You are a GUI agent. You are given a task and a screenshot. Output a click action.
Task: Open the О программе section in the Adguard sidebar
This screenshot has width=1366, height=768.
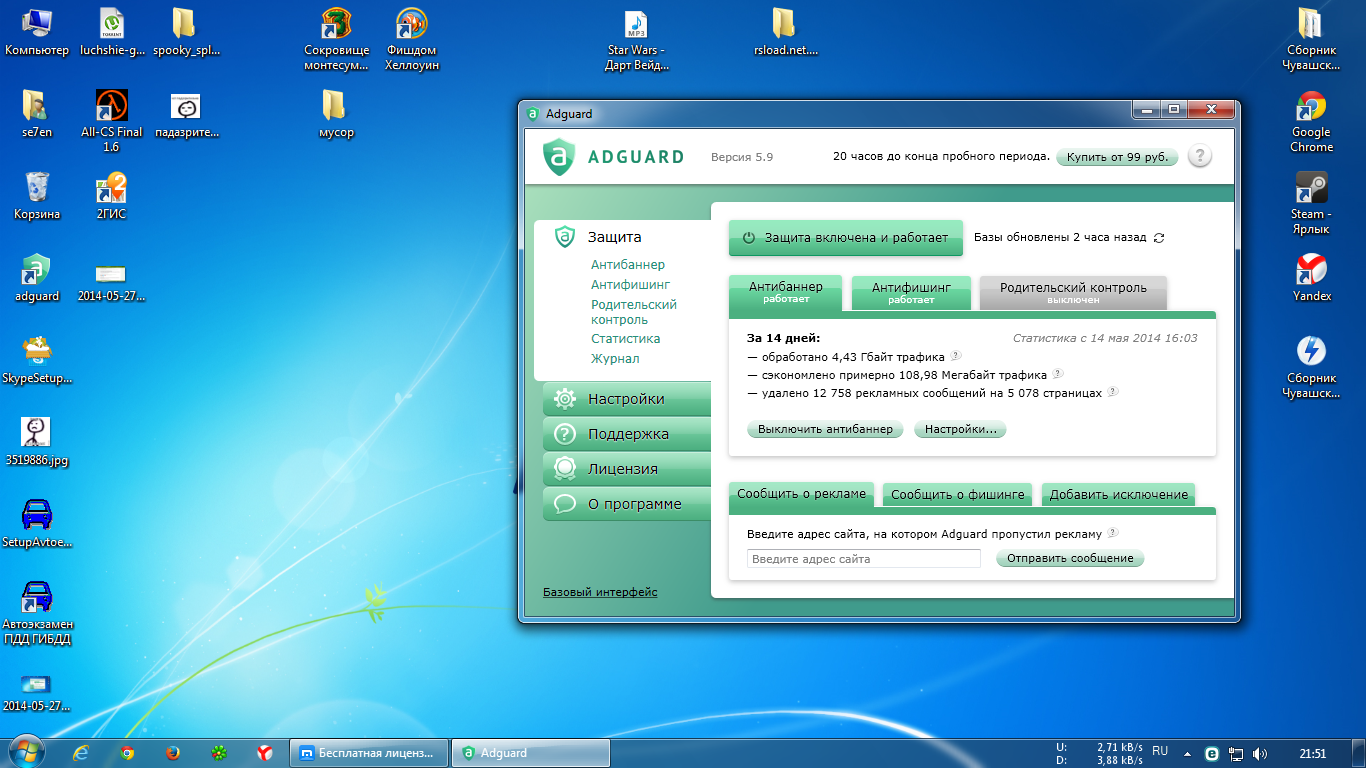coord(627,504)
